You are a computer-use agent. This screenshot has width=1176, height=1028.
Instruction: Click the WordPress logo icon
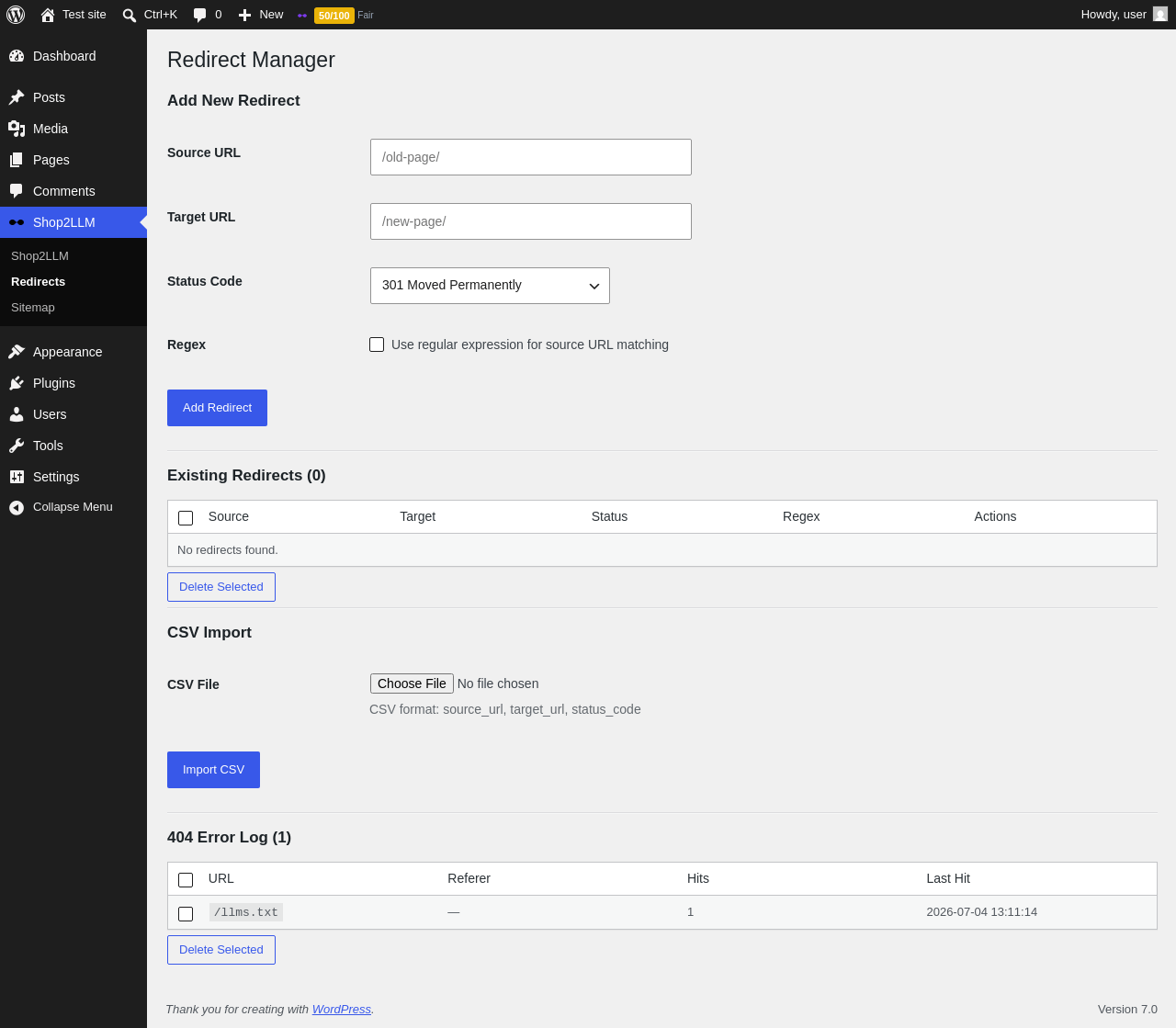16,15
